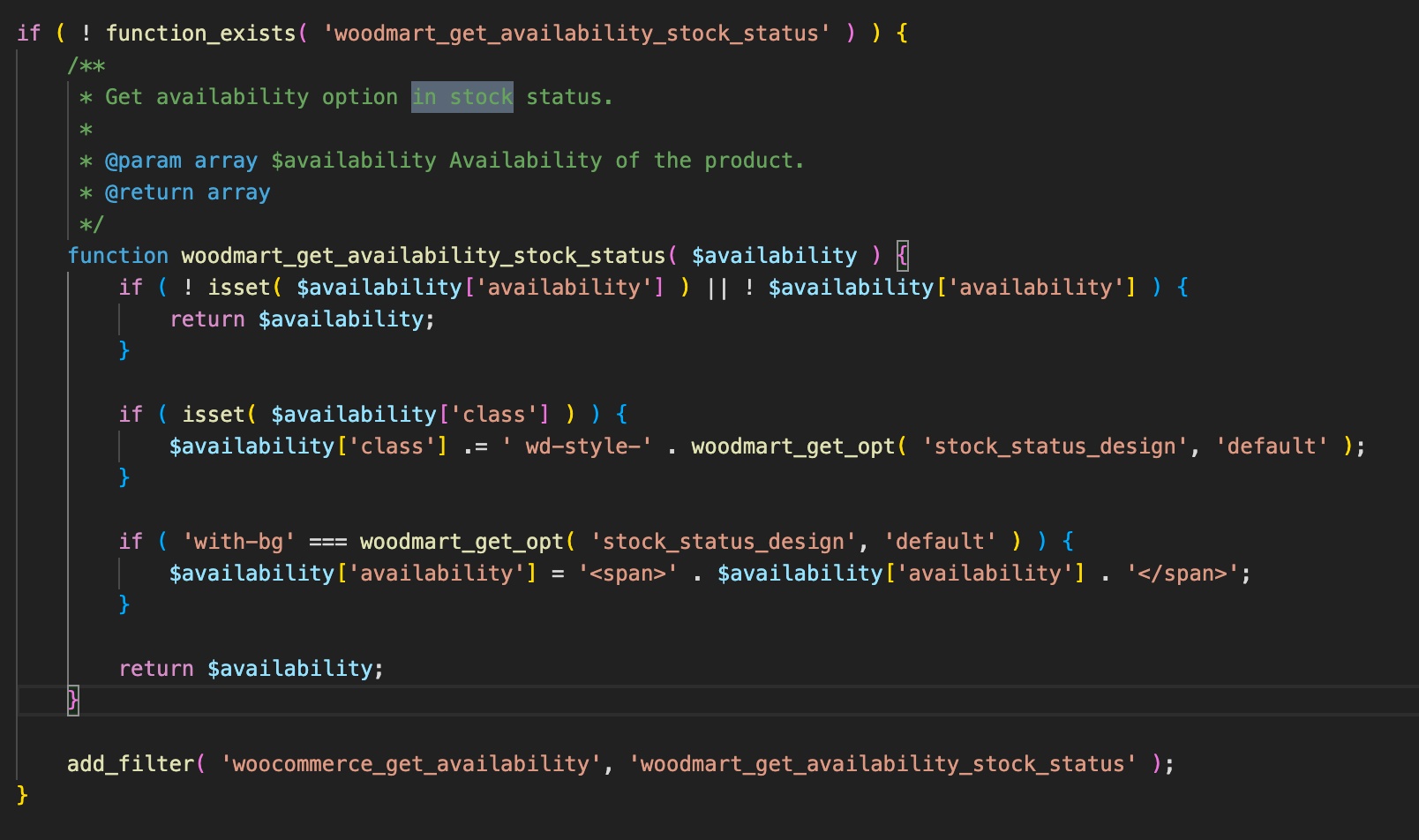1419x840 pixels.
Task: Click the "$availability" parameter in the function declaration
Action: [774, 256]
